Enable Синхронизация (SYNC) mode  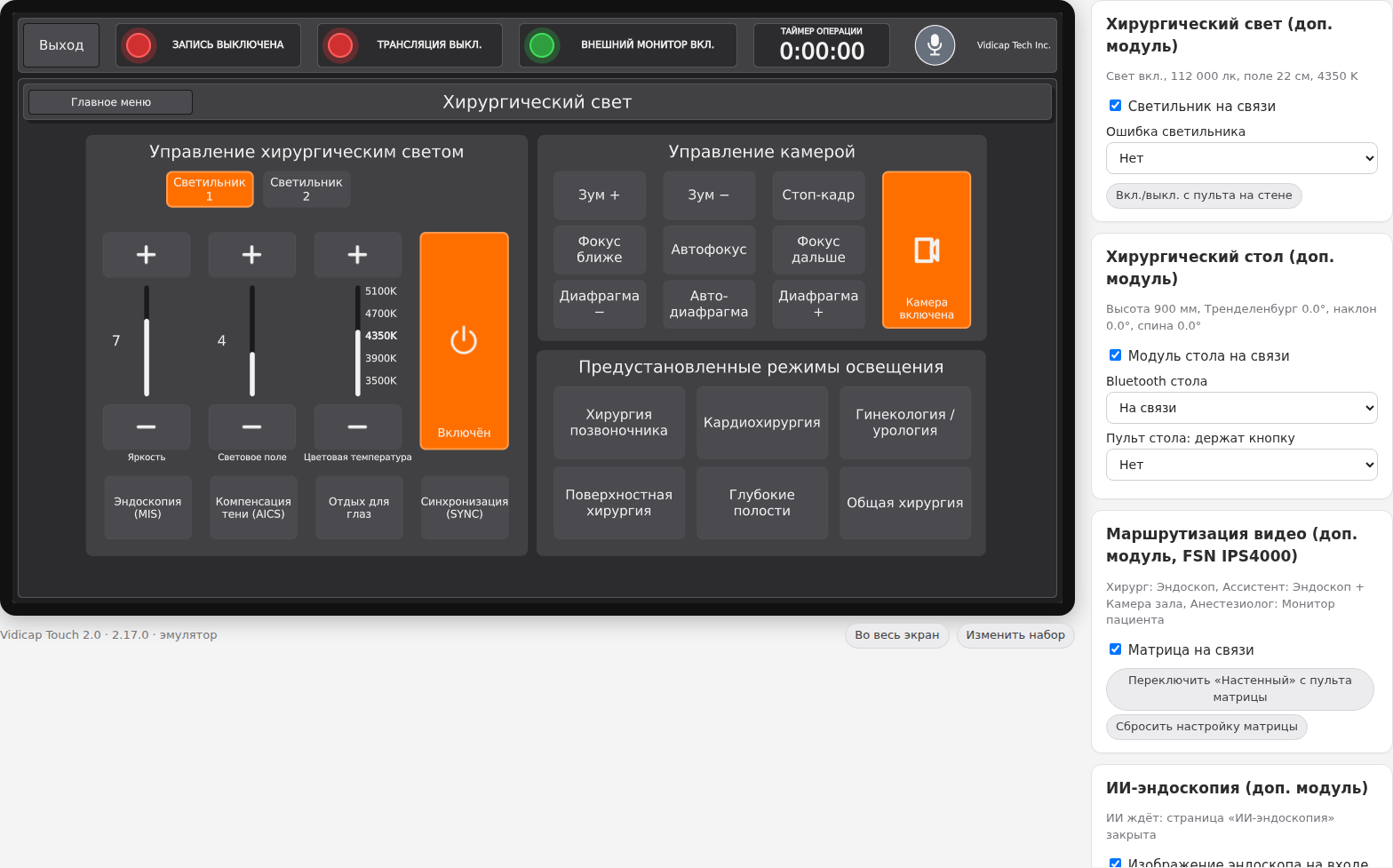pyautogui.click(x=465, y=507)
